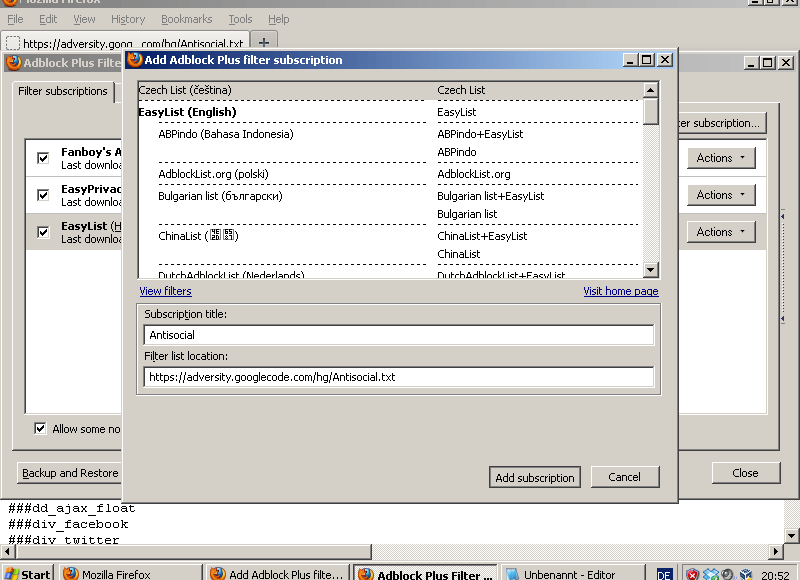Screen dimensions: 800x580
Task: Choose ChinaList+EasyList variant
Action: (482, 236)
